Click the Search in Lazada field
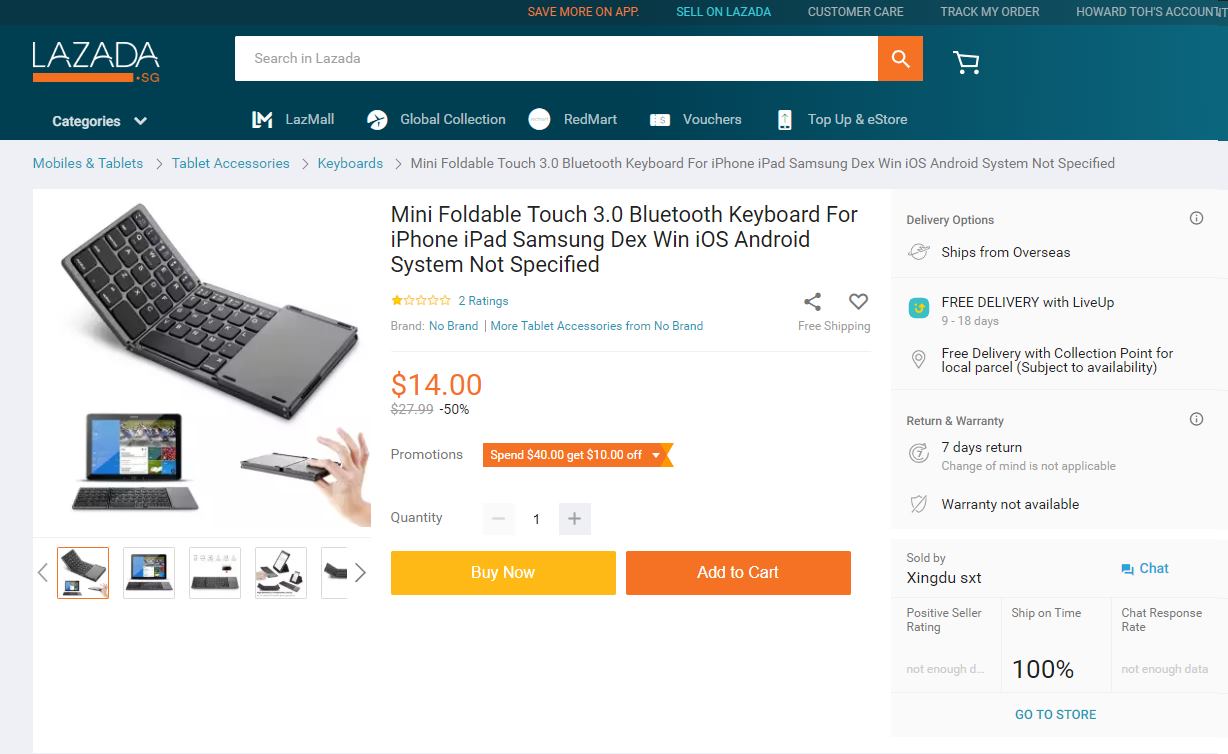The width and height of the screenshot is (1228, 754). [x=555, y=59]
